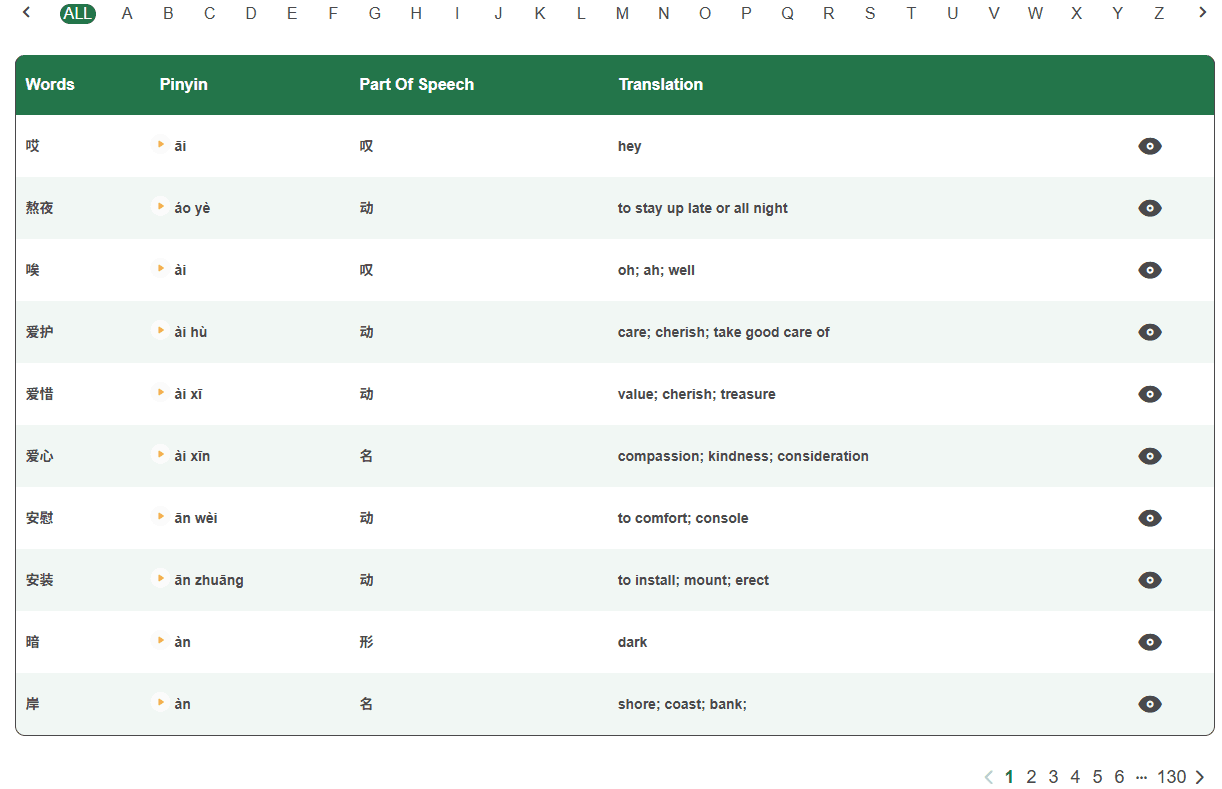Click eye icon for 'hey' row

point(1150,146)
